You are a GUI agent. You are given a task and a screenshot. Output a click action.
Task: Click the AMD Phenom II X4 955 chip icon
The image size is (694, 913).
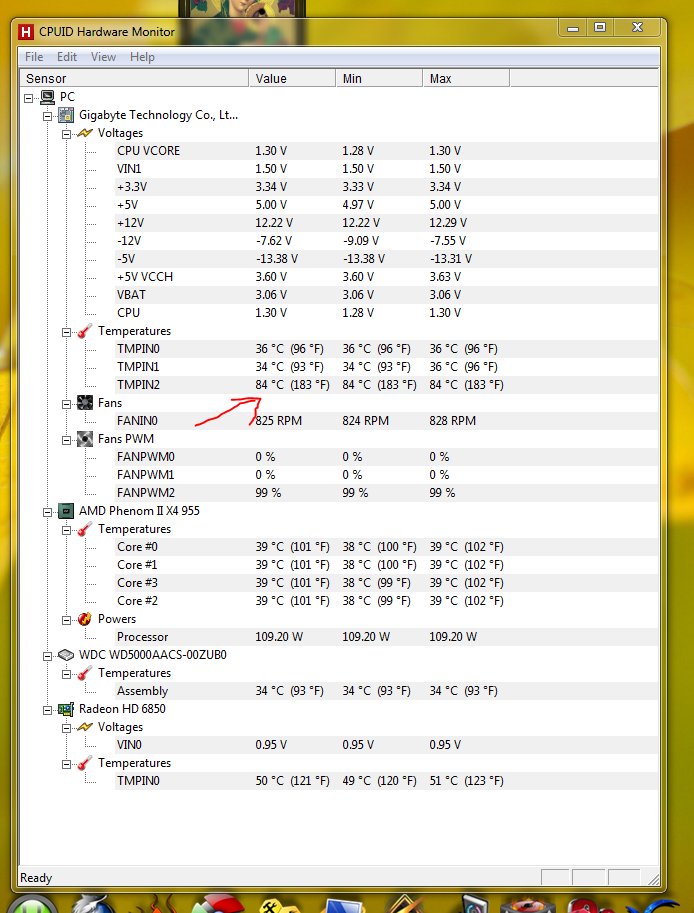(66, 511)
